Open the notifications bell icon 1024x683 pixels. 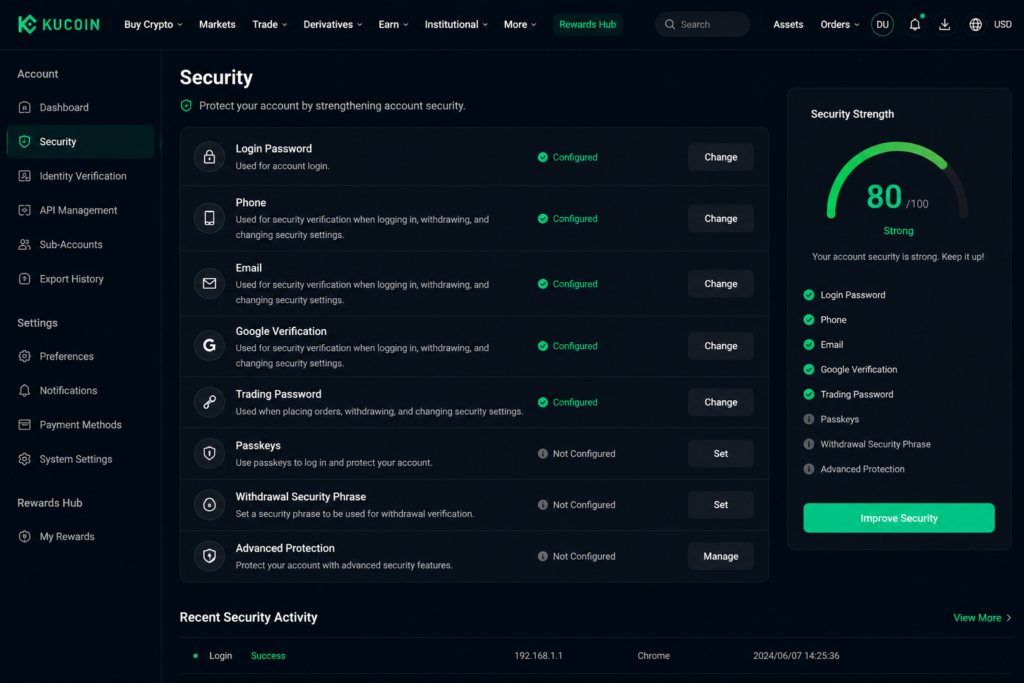click(915, 25)
